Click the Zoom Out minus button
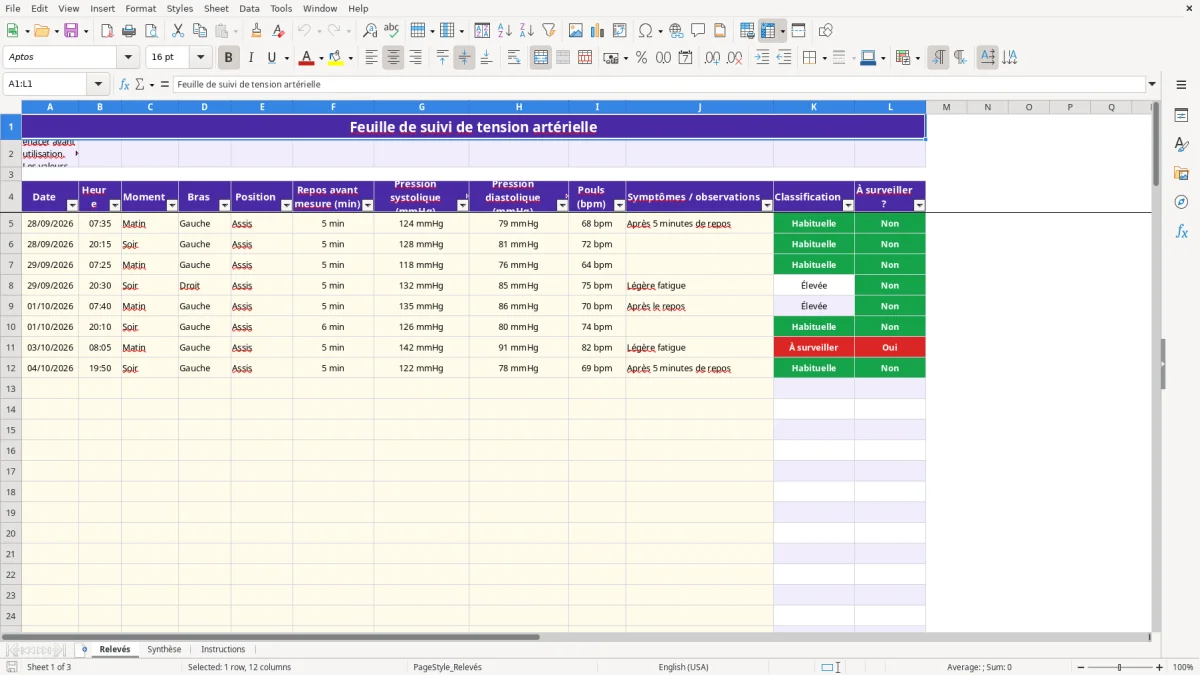The width and height of the screenshot is (1200, 675). point(1080,667)
